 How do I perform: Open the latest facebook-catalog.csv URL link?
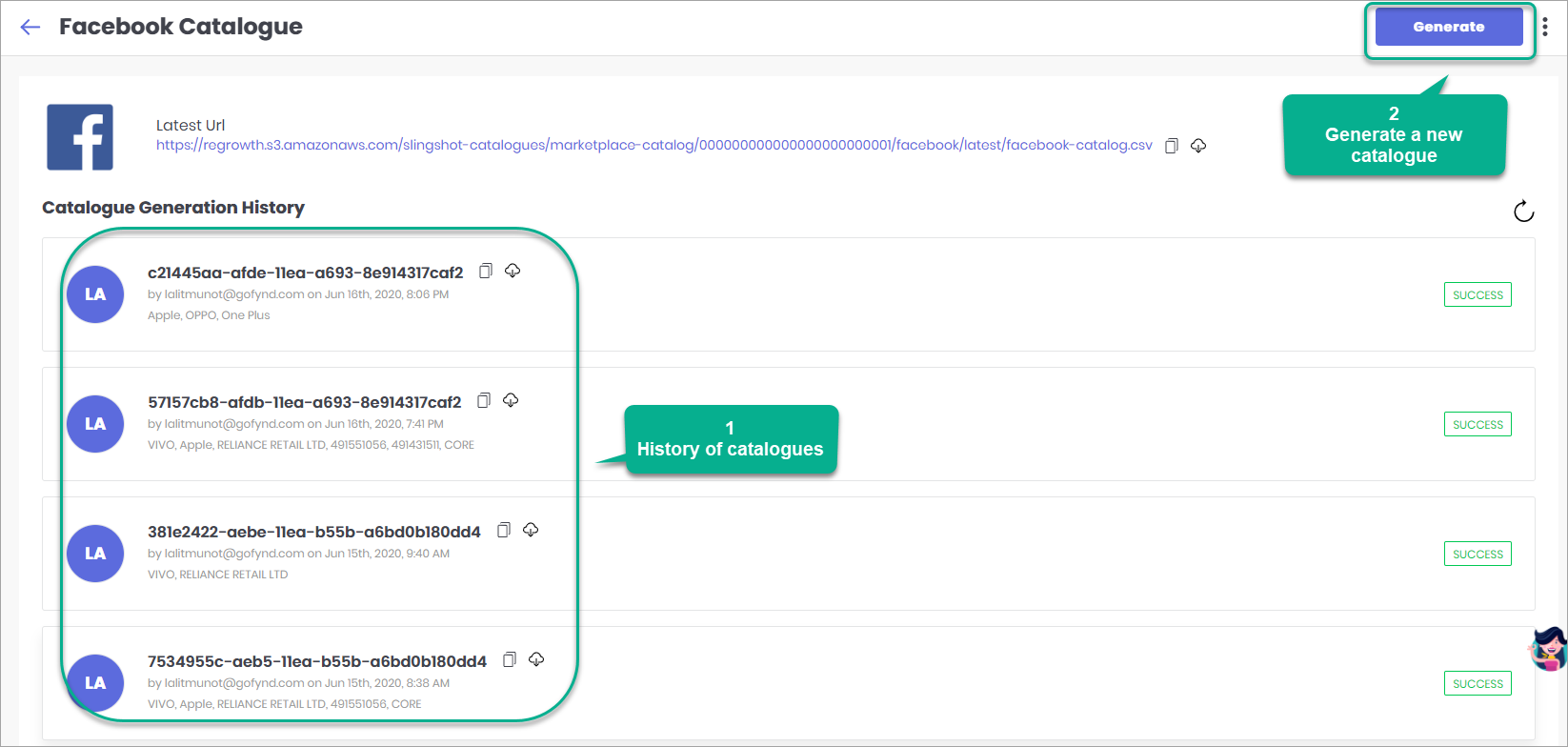coord(654,145)
